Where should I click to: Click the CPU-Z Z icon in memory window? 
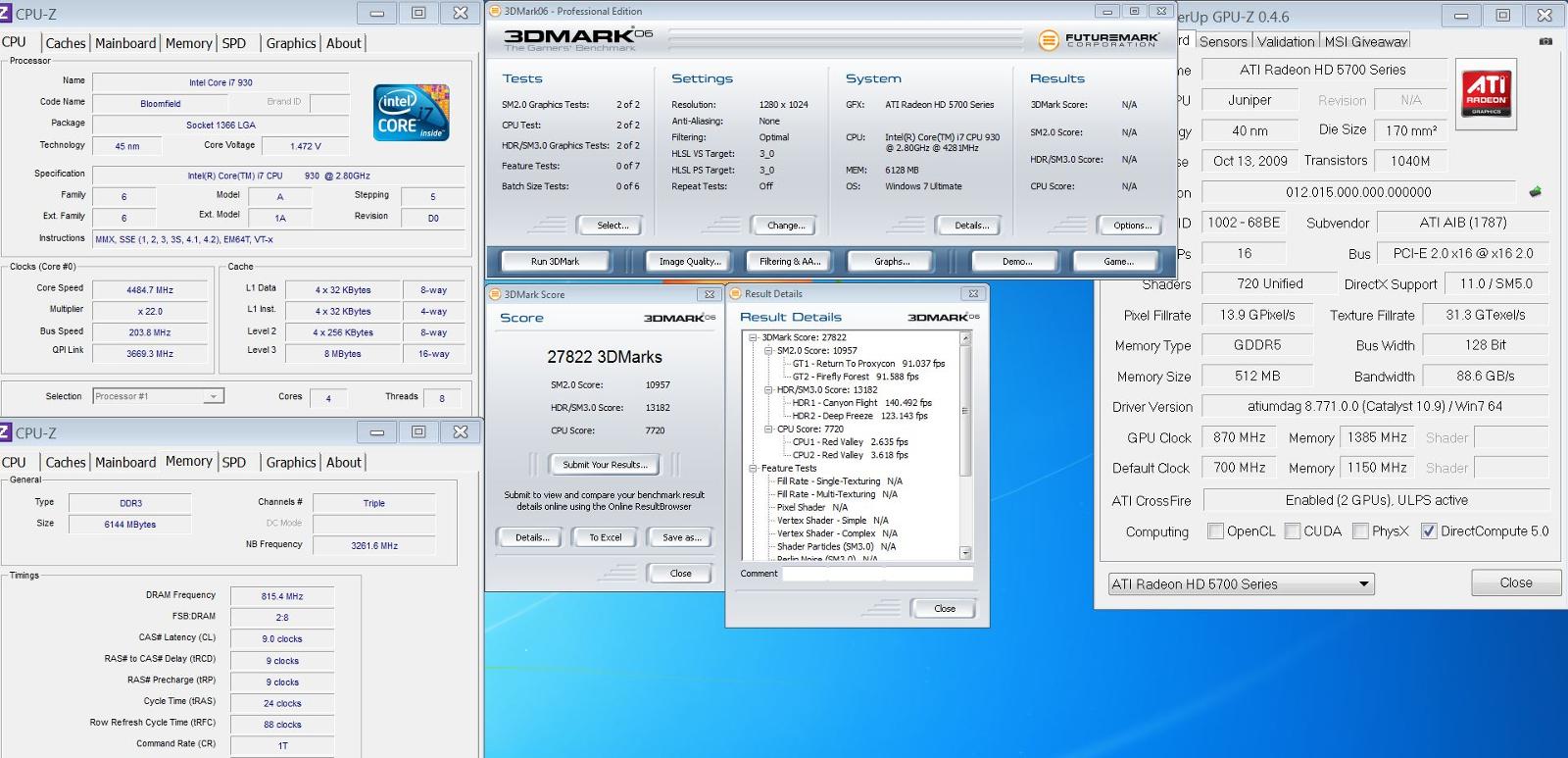coord(5,432)
